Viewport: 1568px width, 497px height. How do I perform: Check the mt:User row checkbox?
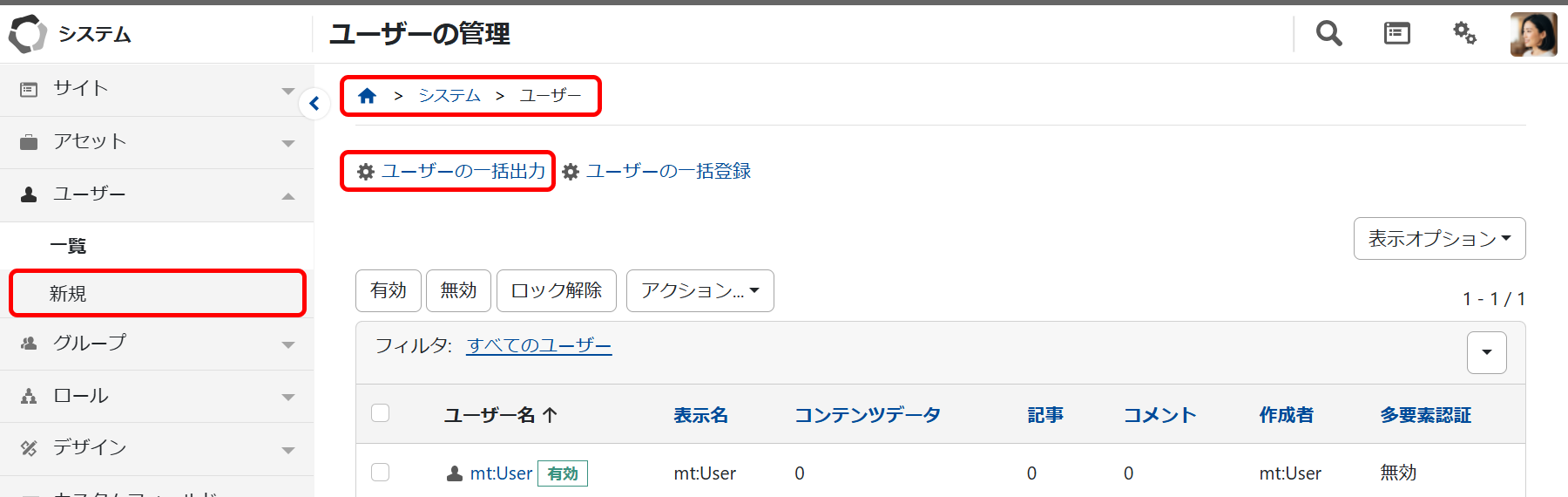tap(381, 473)
